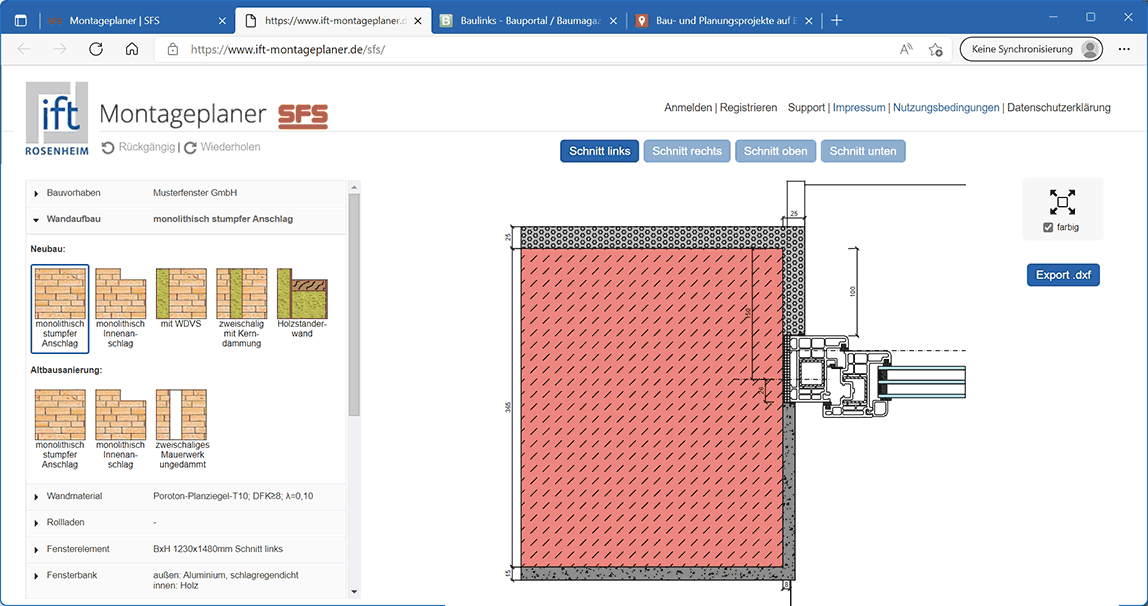Click the Anmelden link
1148x606 pixels.
coord(688,108)
